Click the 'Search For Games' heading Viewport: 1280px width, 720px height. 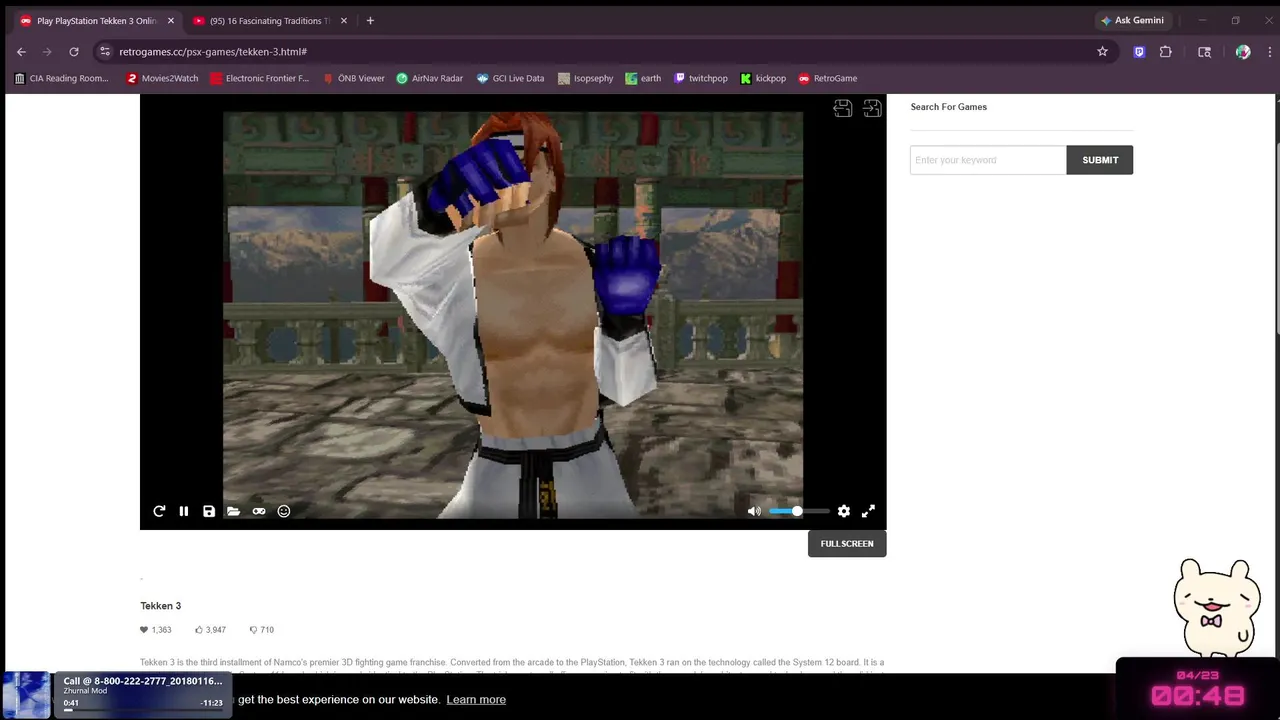pyautogui.click(x=948, y=107)
